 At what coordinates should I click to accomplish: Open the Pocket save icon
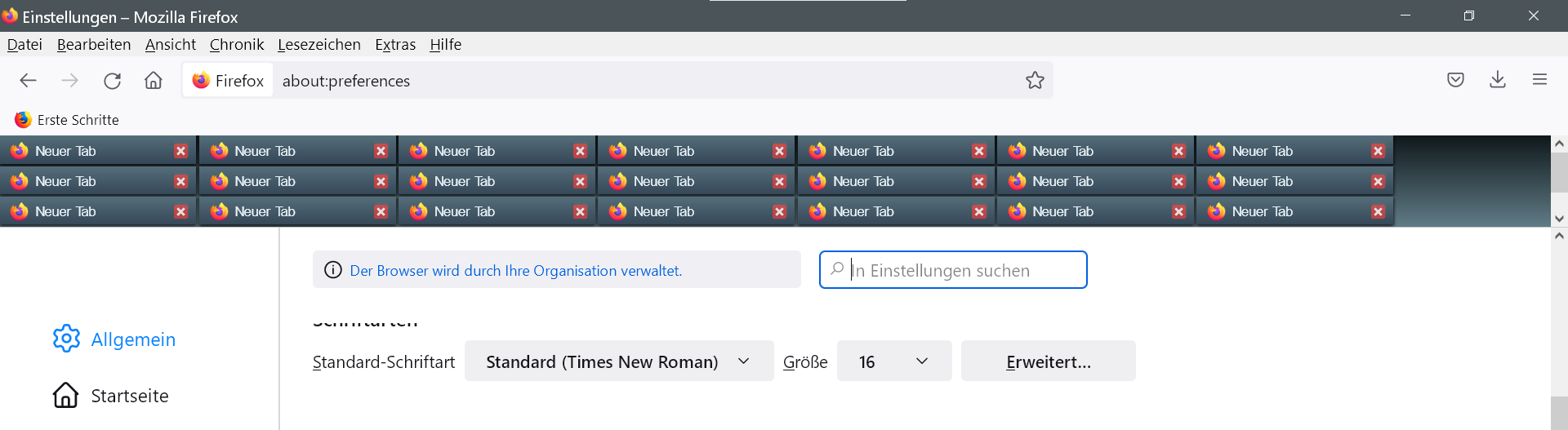click(x=1455, y=80)
